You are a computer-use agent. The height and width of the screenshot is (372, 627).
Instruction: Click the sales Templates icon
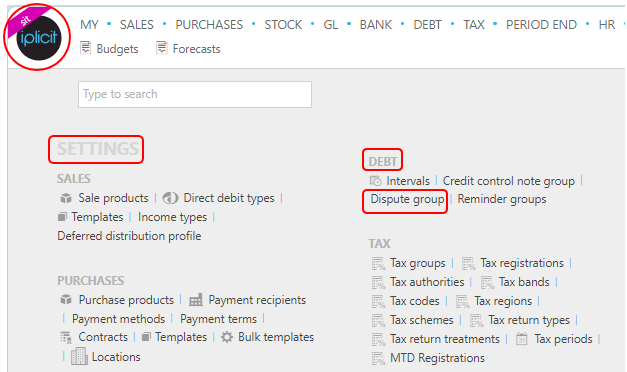click(62, 217)
